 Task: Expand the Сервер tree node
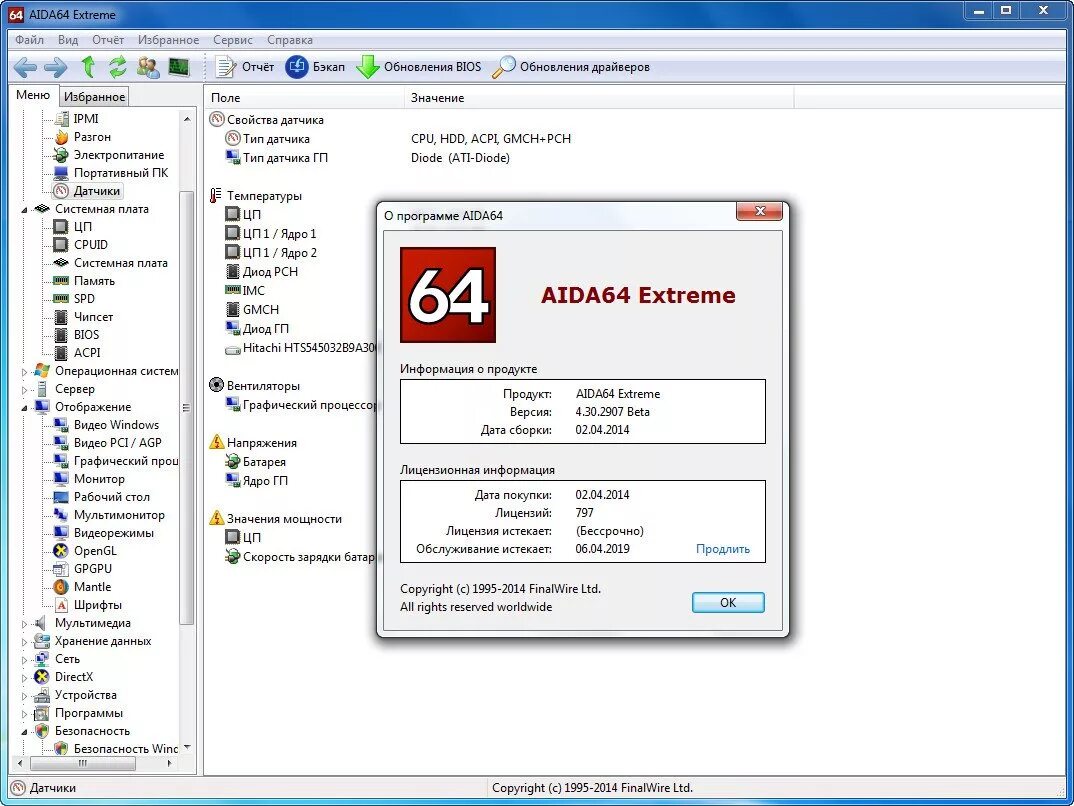coord(25,390)
